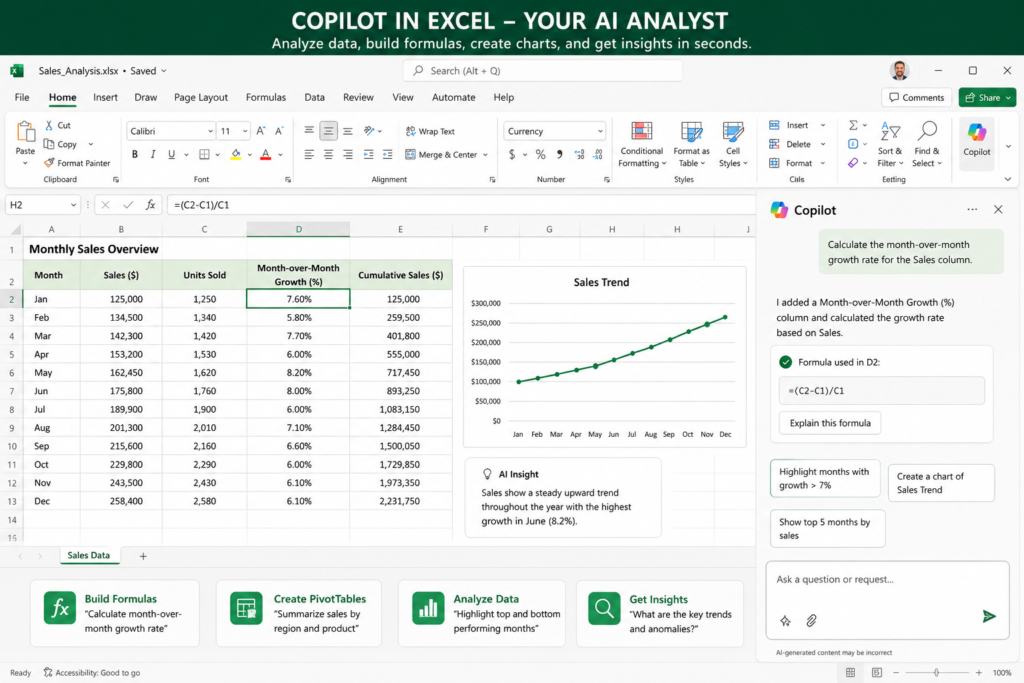Switch to the Formulas tab
The image size is (1024, 683).
[266, 97]
